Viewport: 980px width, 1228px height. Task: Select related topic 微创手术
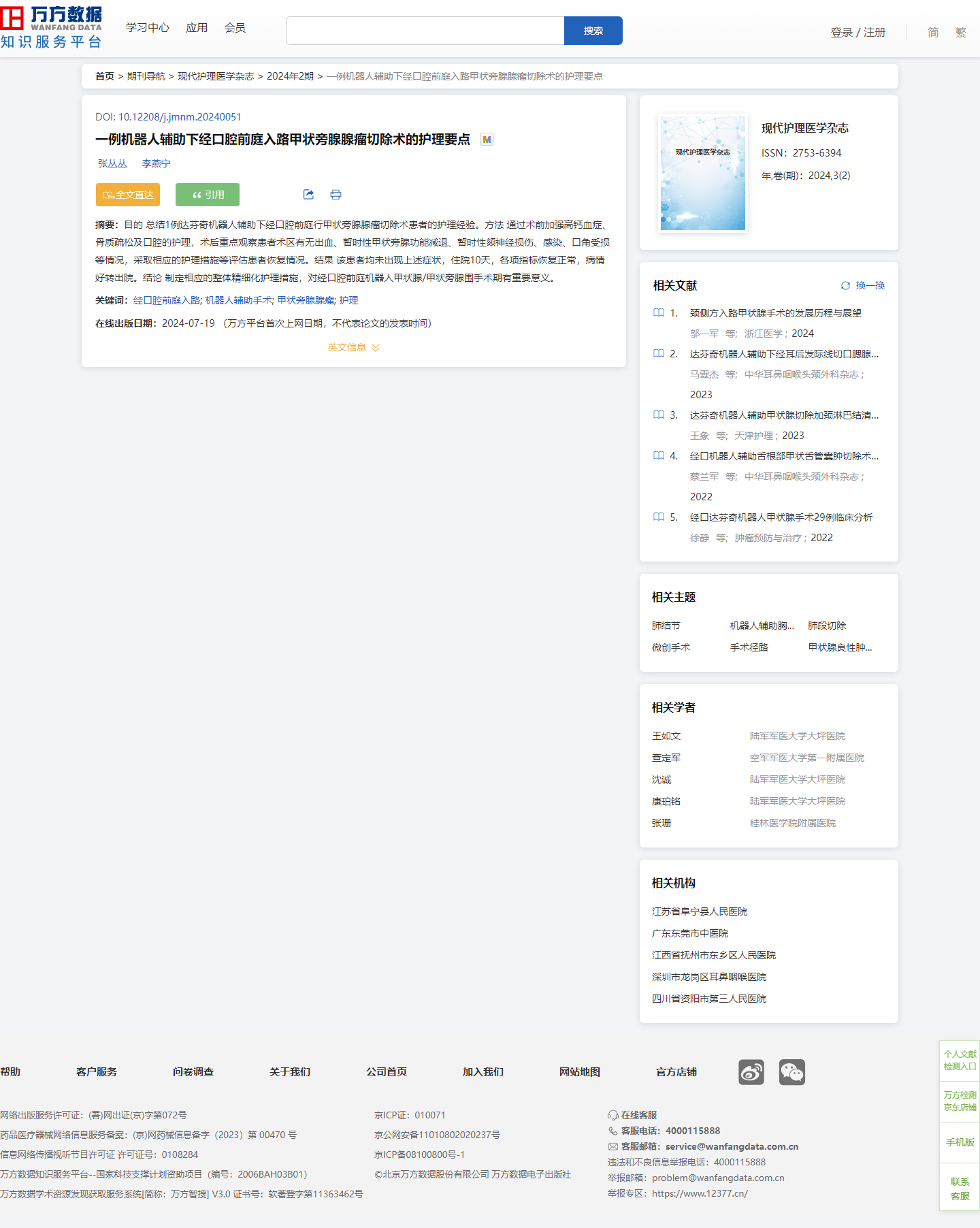click(x=671, y=647)
